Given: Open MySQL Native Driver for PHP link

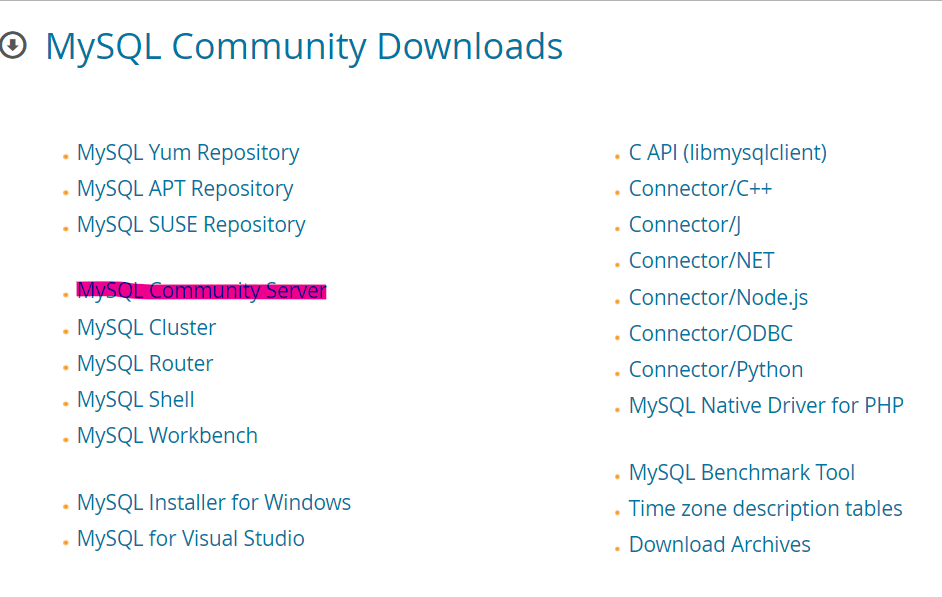Looking at the screenshot, I should [766, 406].
